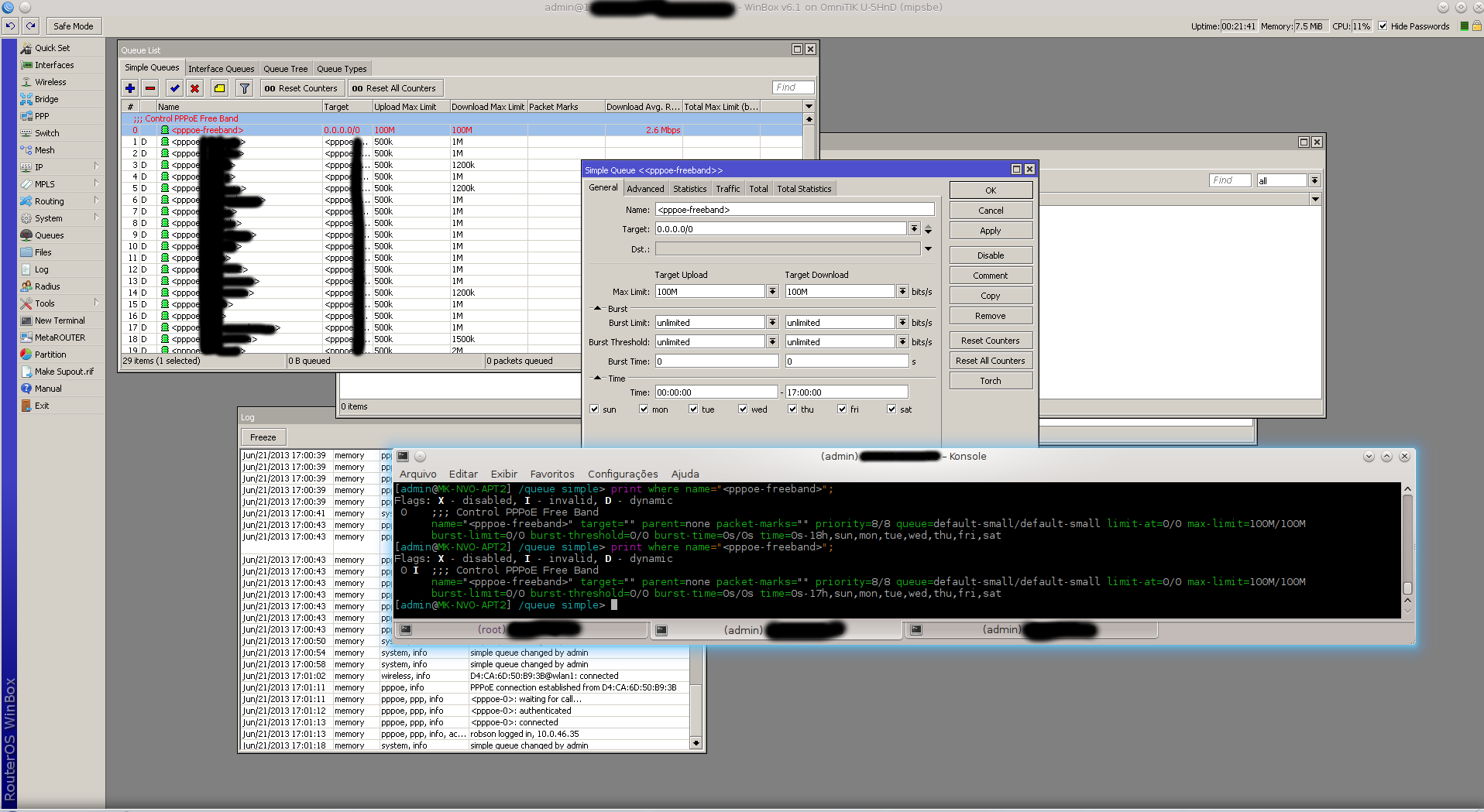This screenshot has width=1484, height=812.
Task: Toggle the Hide Passwords checkbox
Action: [1383, 26]
